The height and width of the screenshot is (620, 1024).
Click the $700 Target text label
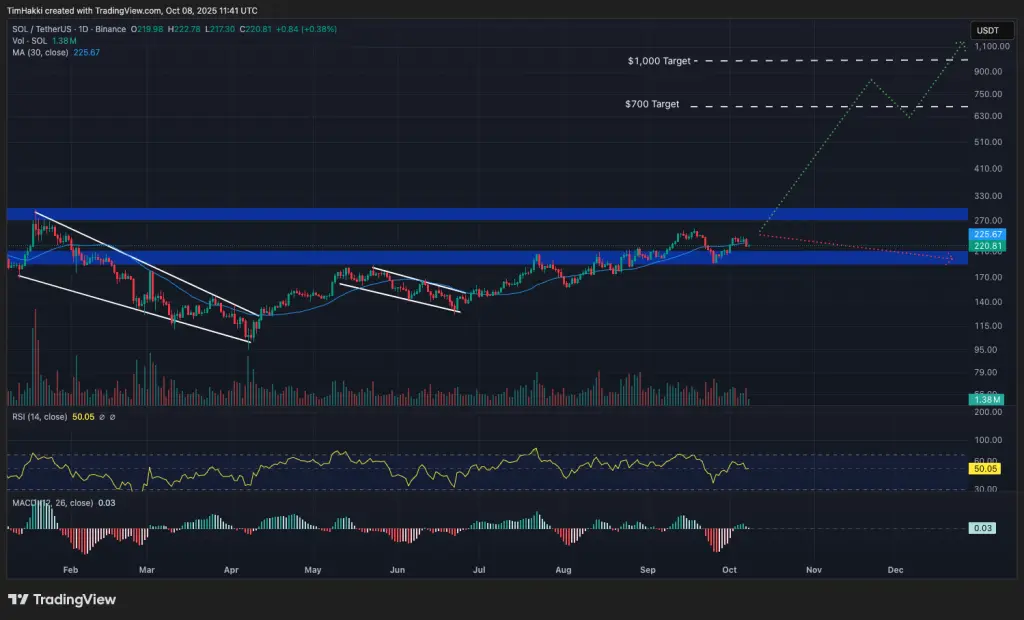pyautogui.click(x=652, y=104)
